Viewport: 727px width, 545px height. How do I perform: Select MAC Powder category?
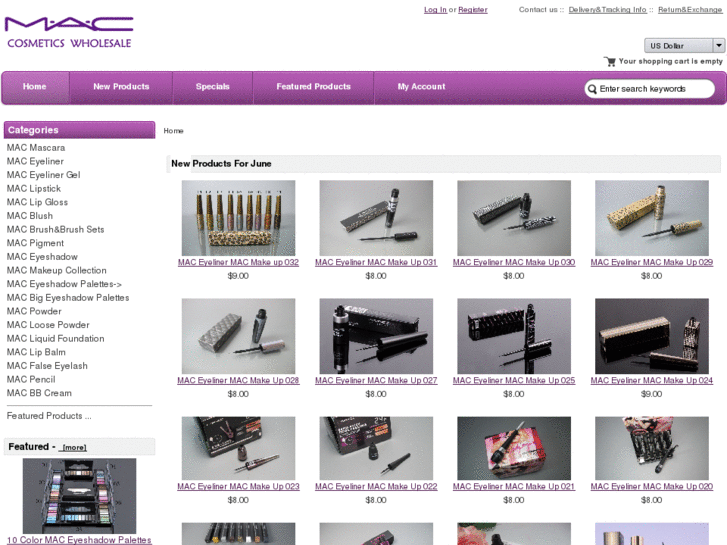(x=34, y=311)
